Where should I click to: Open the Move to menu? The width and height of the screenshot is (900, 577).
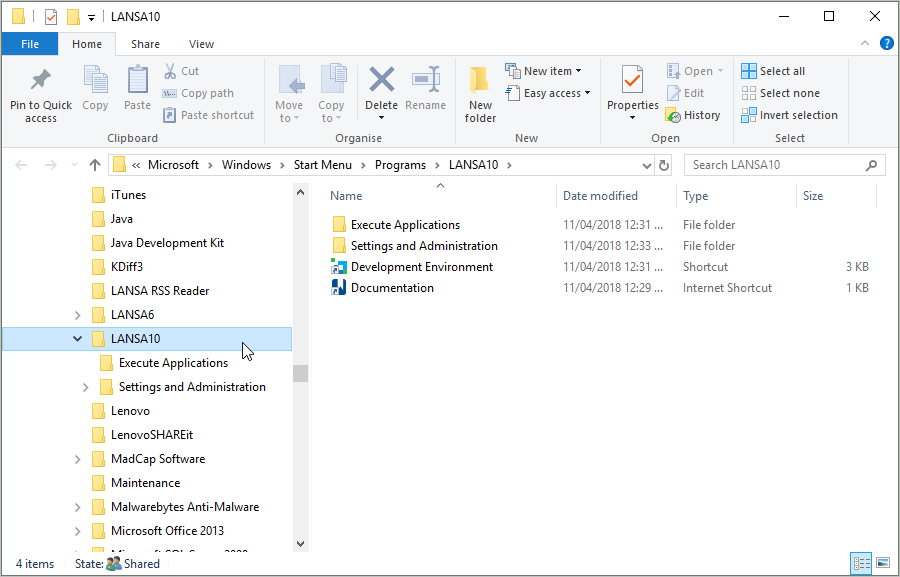(x=289, y=95)
